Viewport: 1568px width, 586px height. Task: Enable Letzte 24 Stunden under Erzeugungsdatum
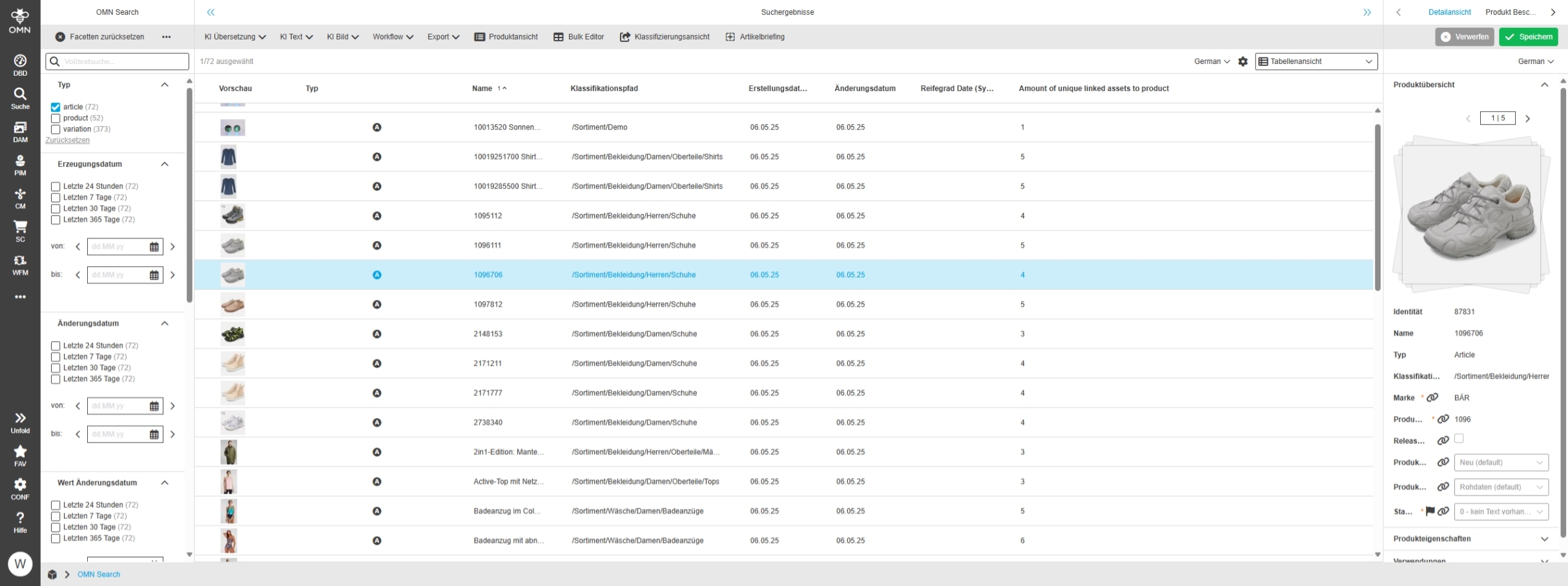tap(56, 187)
